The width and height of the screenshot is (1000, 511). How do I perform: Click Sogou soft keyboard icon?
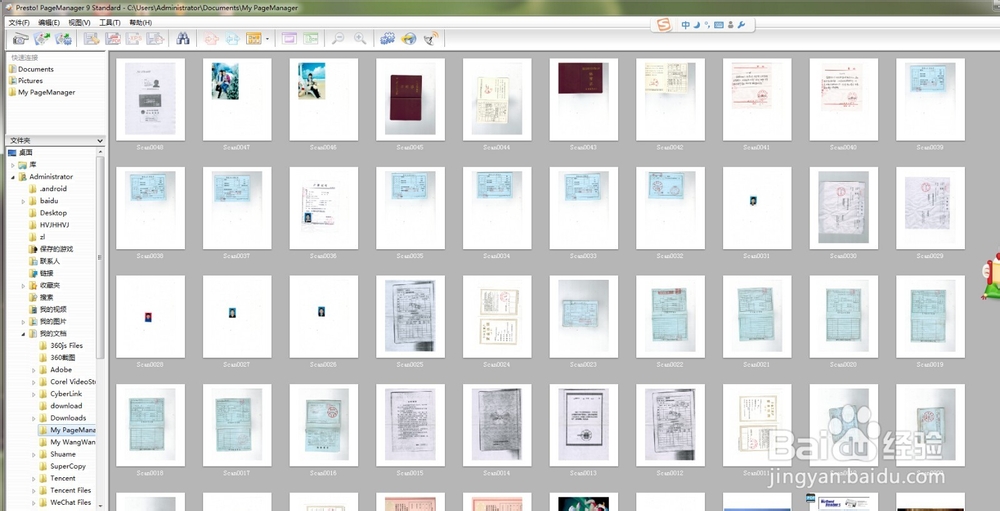coord(719,25)
